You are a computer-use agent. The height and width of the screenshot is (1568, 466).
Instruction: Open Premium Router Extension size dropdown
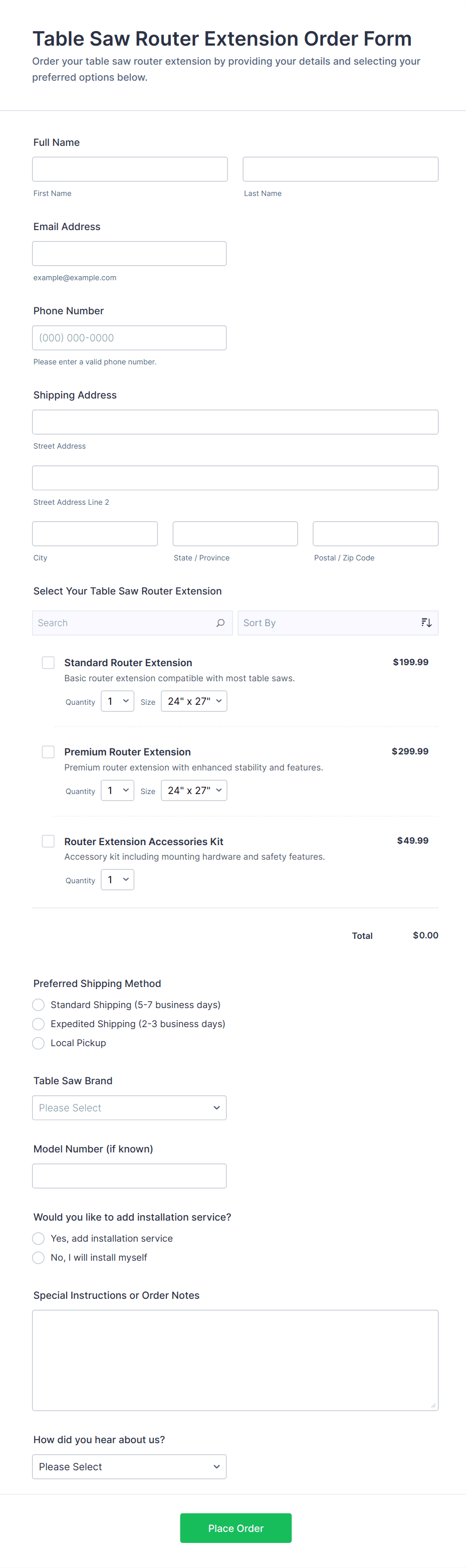[x=193, y=791]
